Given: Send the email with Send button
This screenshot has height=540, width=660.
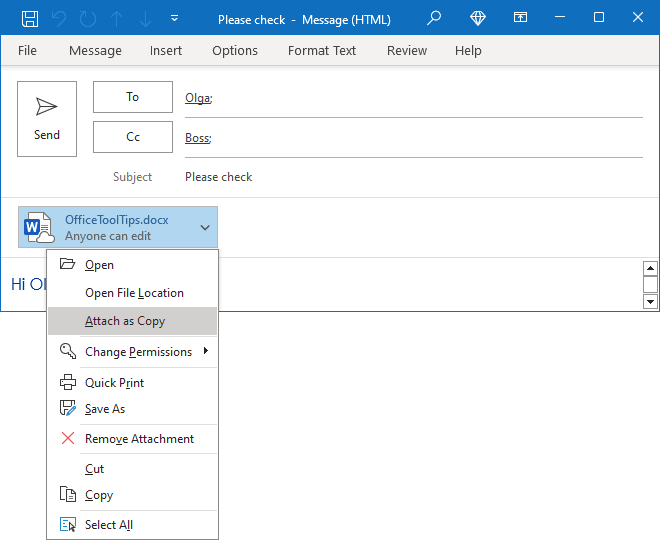Looking at the screenshot, I should [x=47, y=119].
